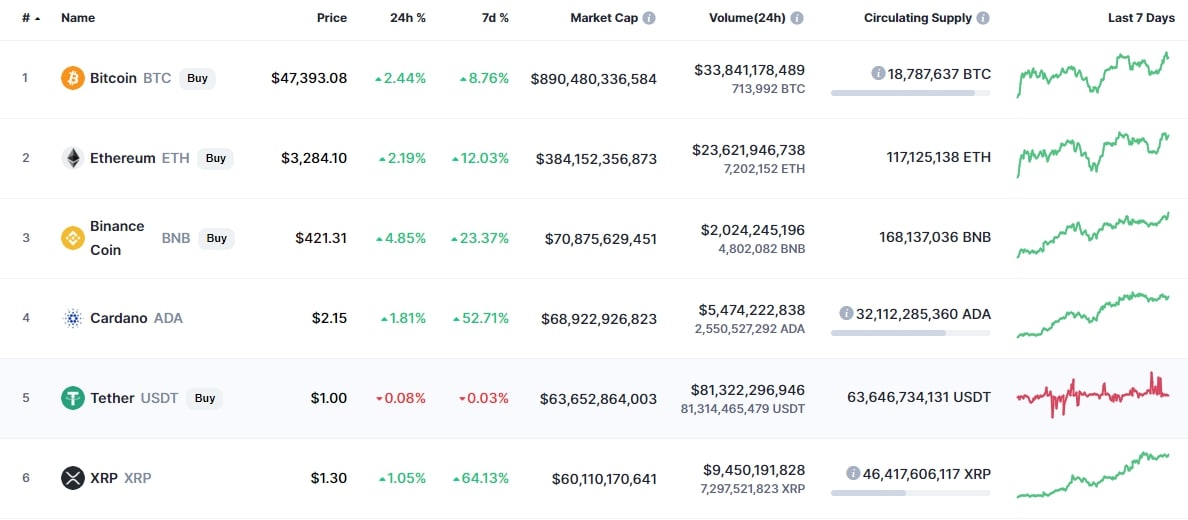Viewport: 1188px width, 520px height.
Task: Click the info icon beside Volume(24h) header
Action: click(x=798, y=18)
